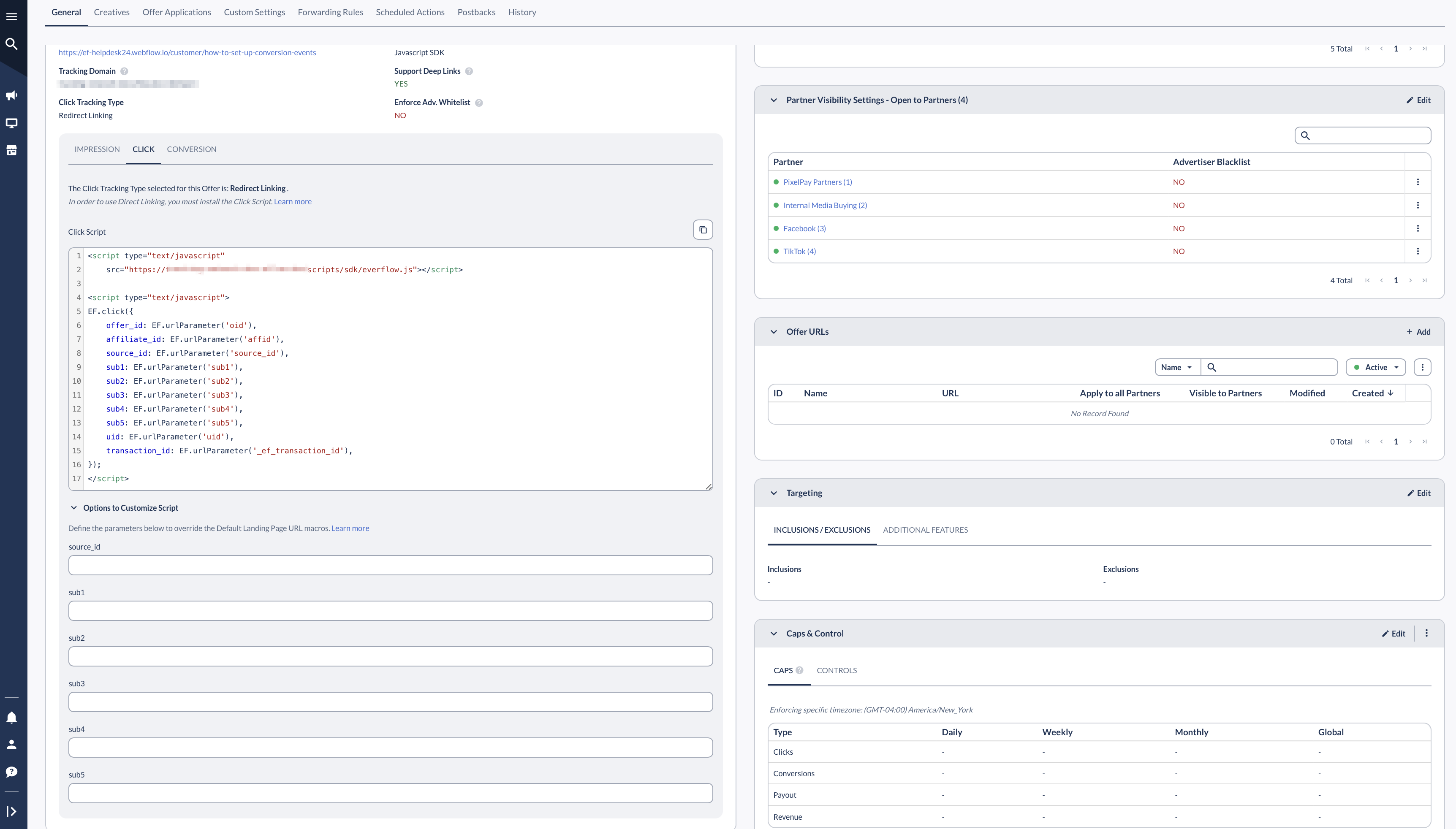Open the PixelPay Partners (1) link
1456x829 pixels.
[x=818, y=182]
